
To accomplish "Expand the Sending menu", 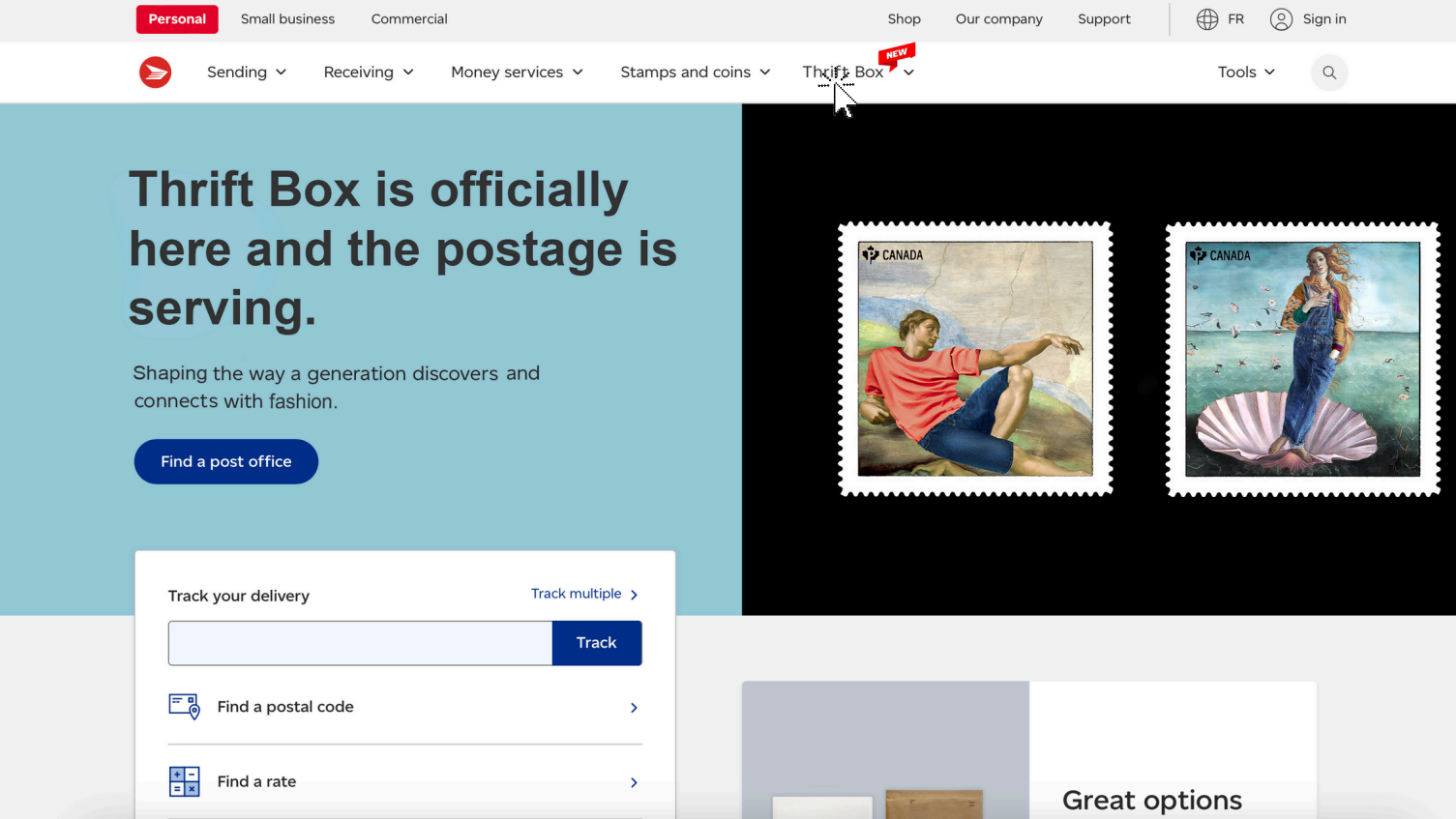I will [247, 73].
